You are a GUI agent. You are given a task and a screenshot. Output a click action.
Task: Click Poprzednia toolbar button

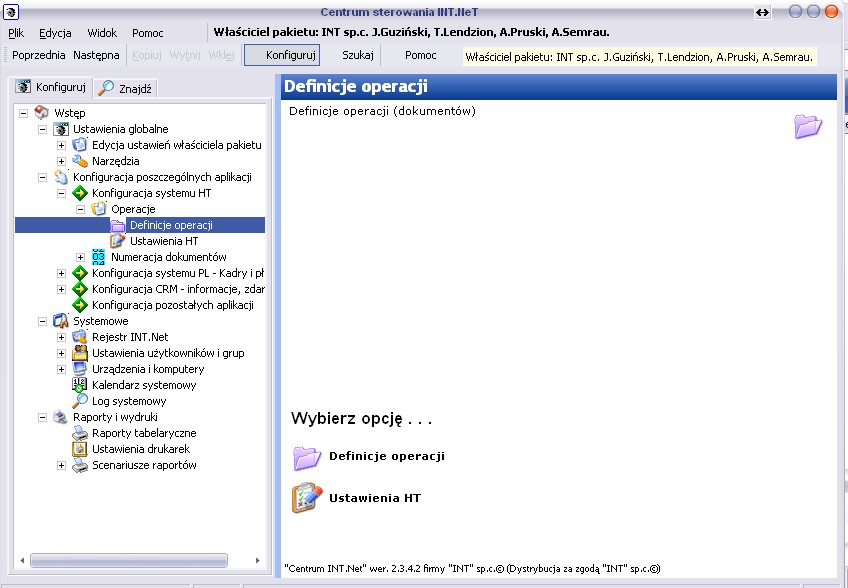pyautogui.click(x=38, y=55)
